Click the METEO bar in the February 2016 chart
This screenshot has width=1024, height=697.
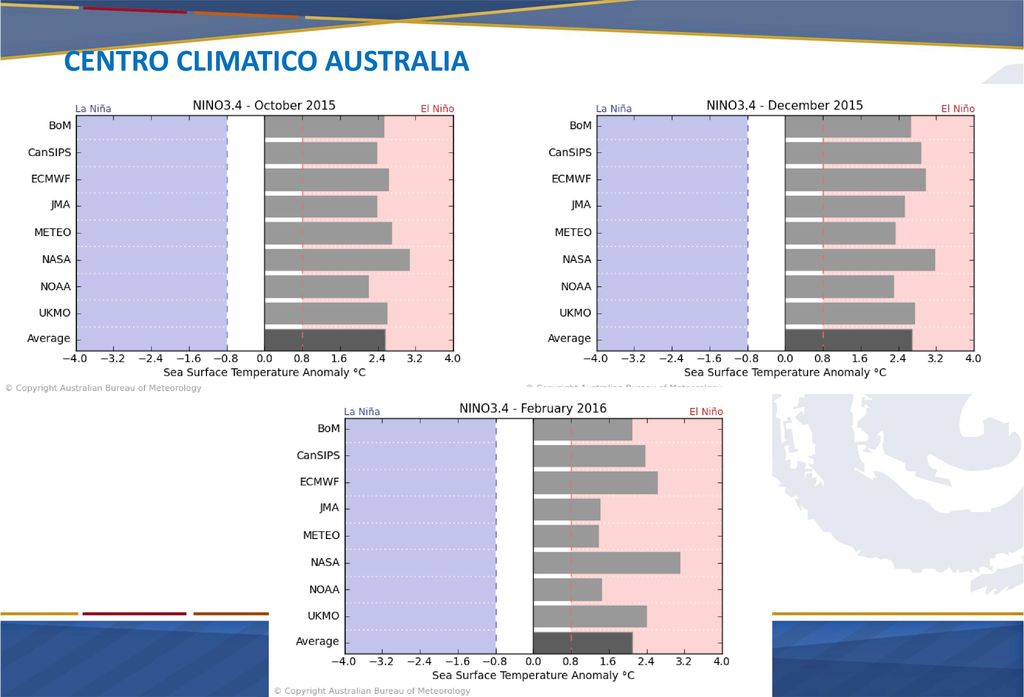pyautogui.click(x=566, y=536)
